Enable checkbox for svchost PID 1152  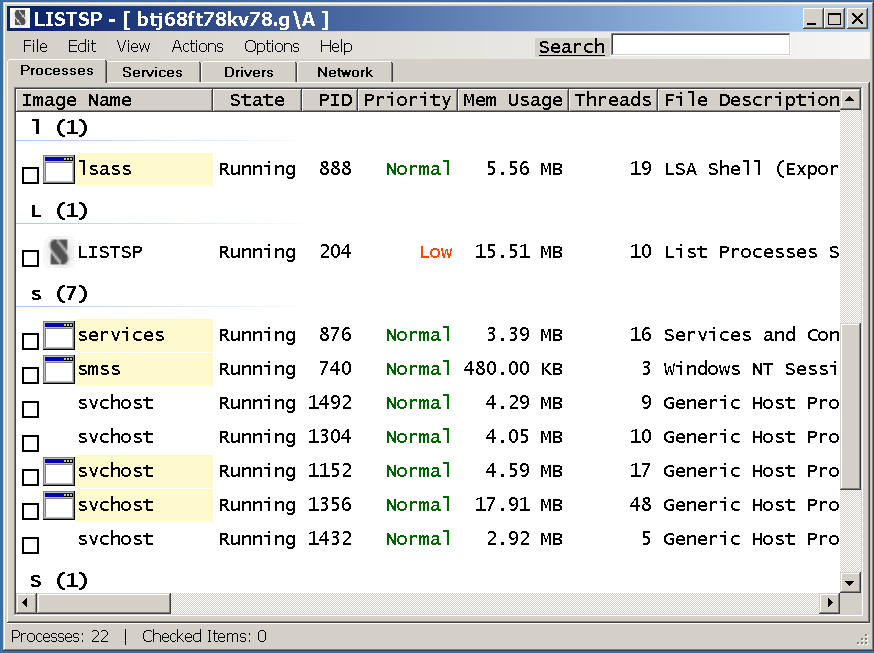coord(30,477)
